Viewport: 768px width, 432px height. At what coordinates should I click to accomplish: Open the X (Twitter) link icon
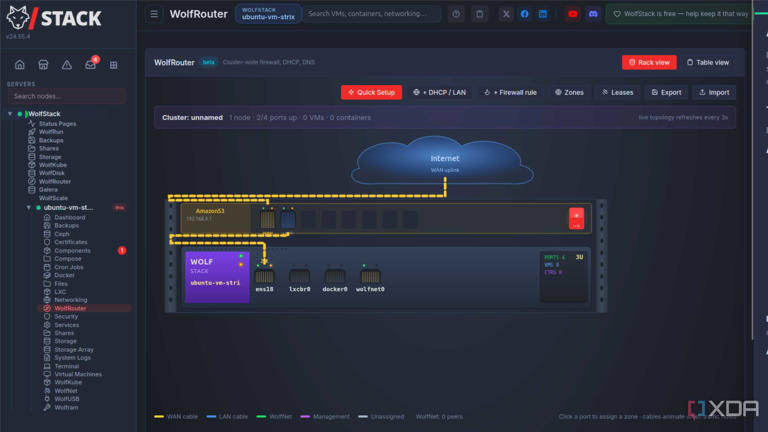(x=506, y=14)
